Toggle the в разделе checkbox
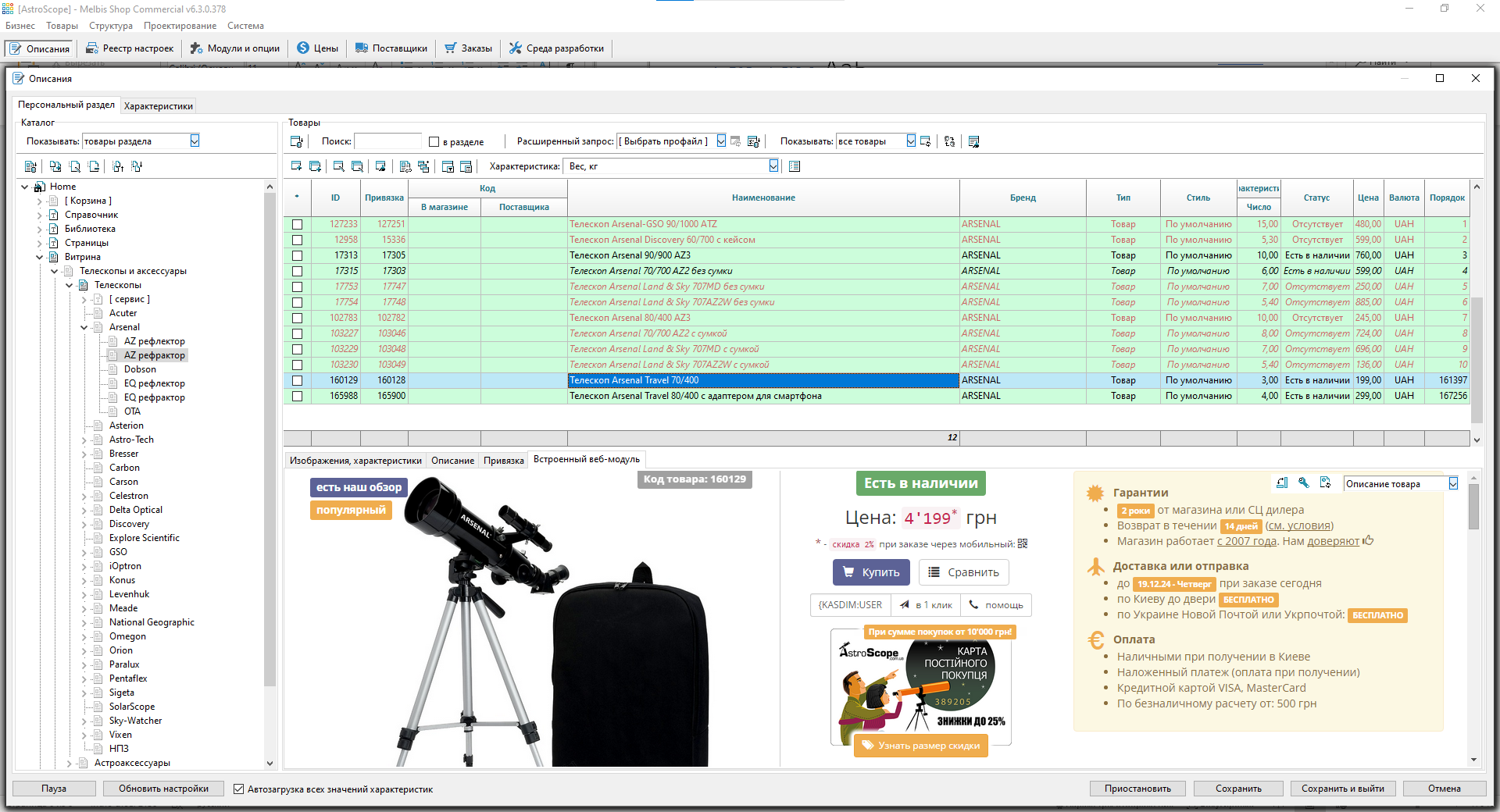 [x=434, y=141]
